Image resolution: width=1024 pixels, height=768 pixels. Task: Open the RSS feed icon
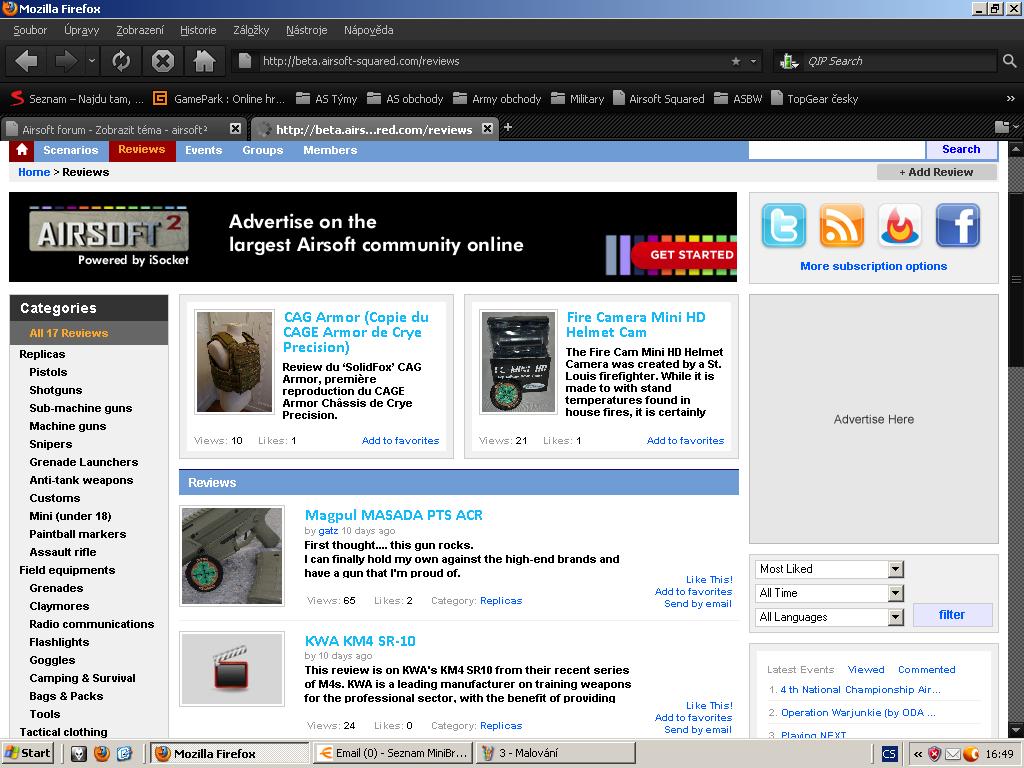pyautogui.click(x=841, y=225)
